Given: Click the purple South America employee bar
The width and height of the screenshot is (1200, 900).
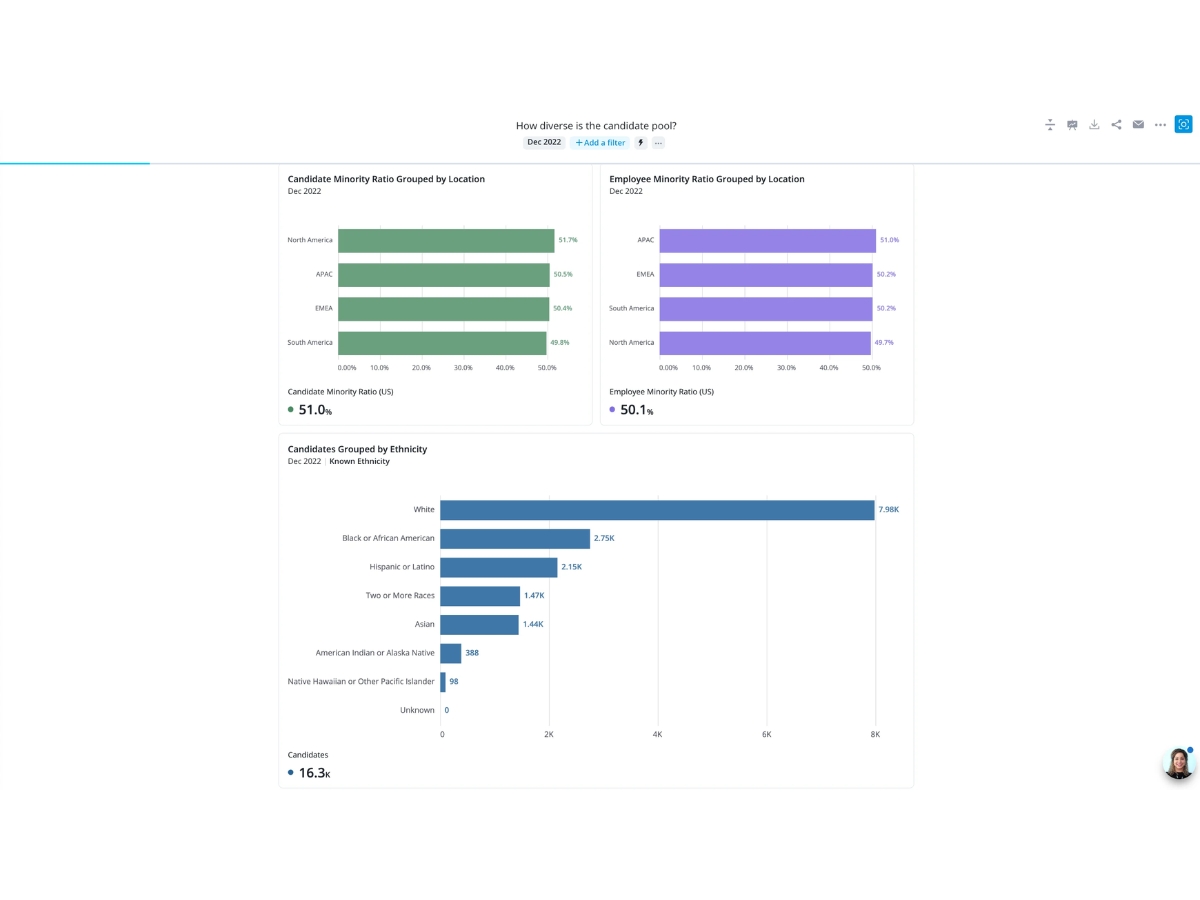Looking at the screenshot, I should coord(766,308).
